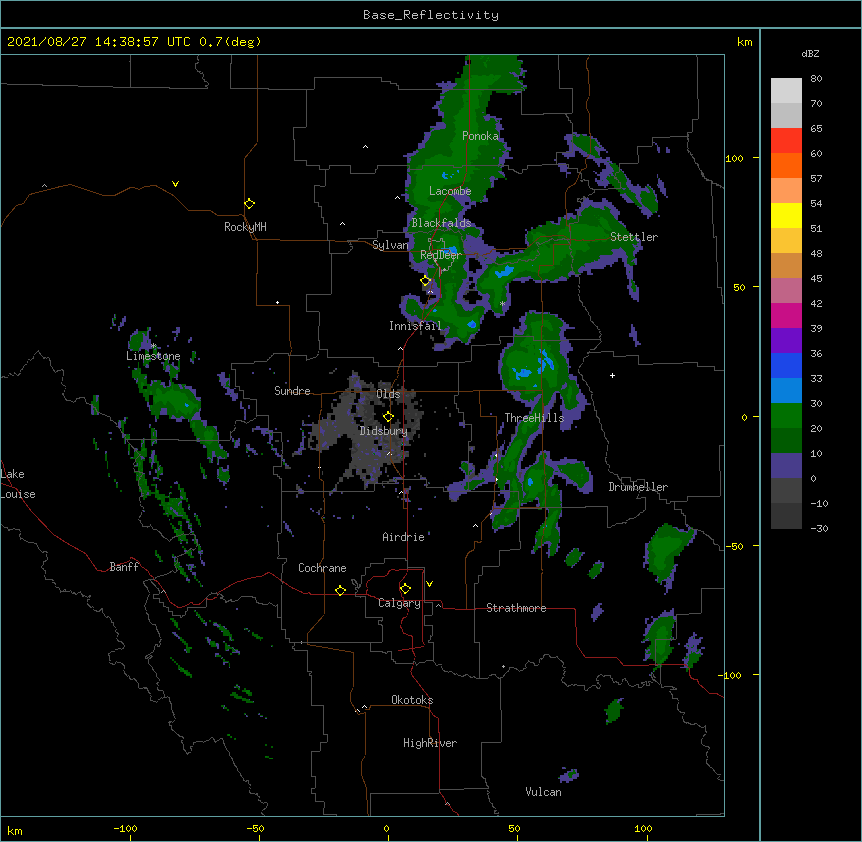Click the yellow diamond marker above RockyMH

point(249,204)
